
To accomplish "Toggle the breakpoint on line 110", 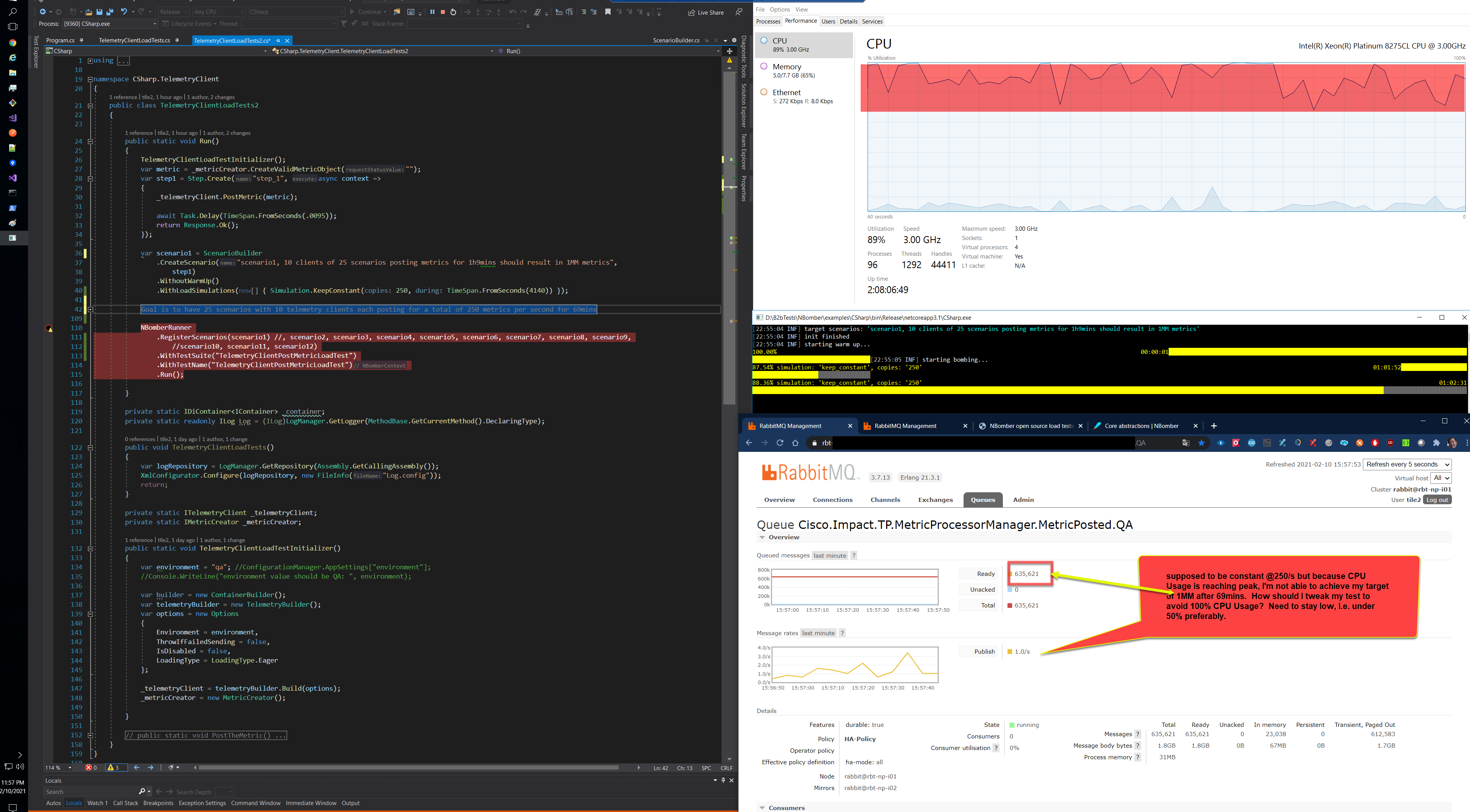I will coord(49,329).
